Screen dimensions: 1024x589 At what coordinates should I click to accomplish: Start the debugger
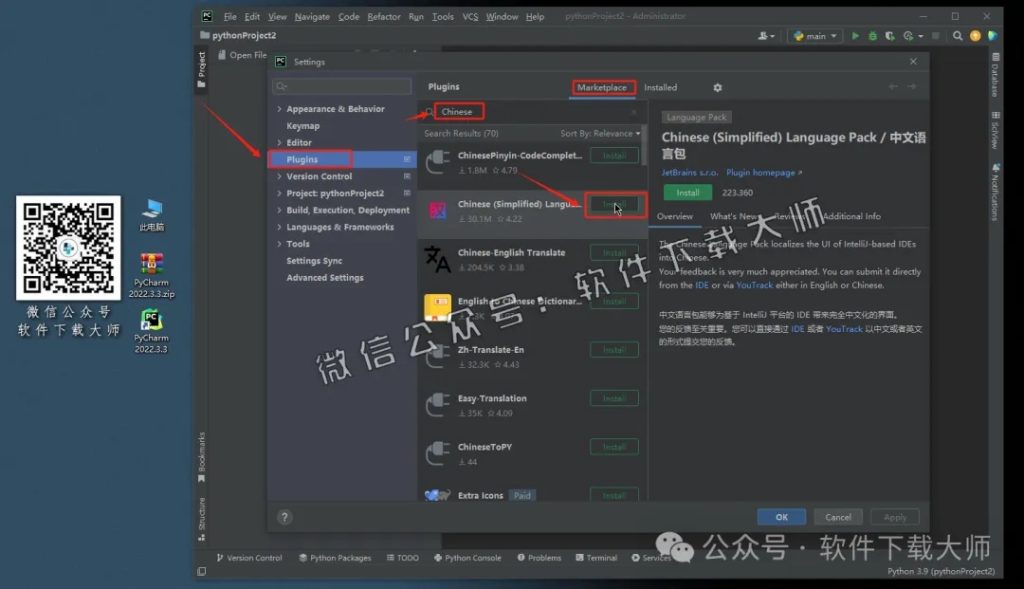coord(871,35)
